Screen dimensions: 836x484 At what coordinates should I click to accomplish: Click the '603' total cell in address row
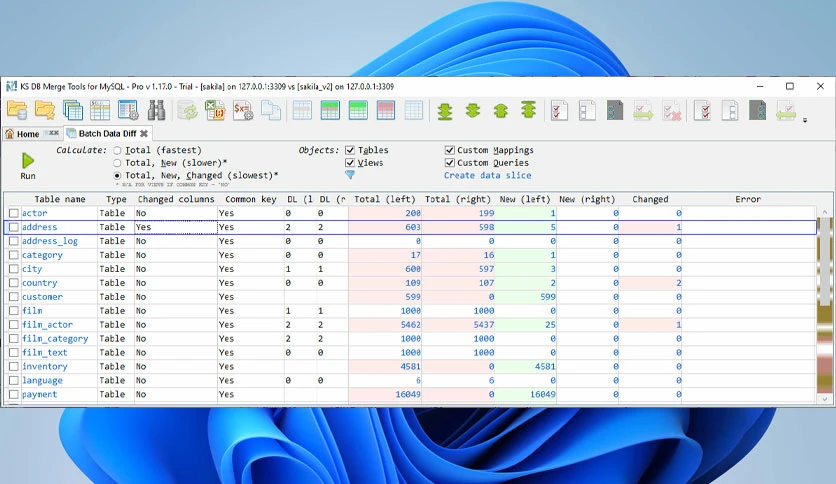(385, 227)
